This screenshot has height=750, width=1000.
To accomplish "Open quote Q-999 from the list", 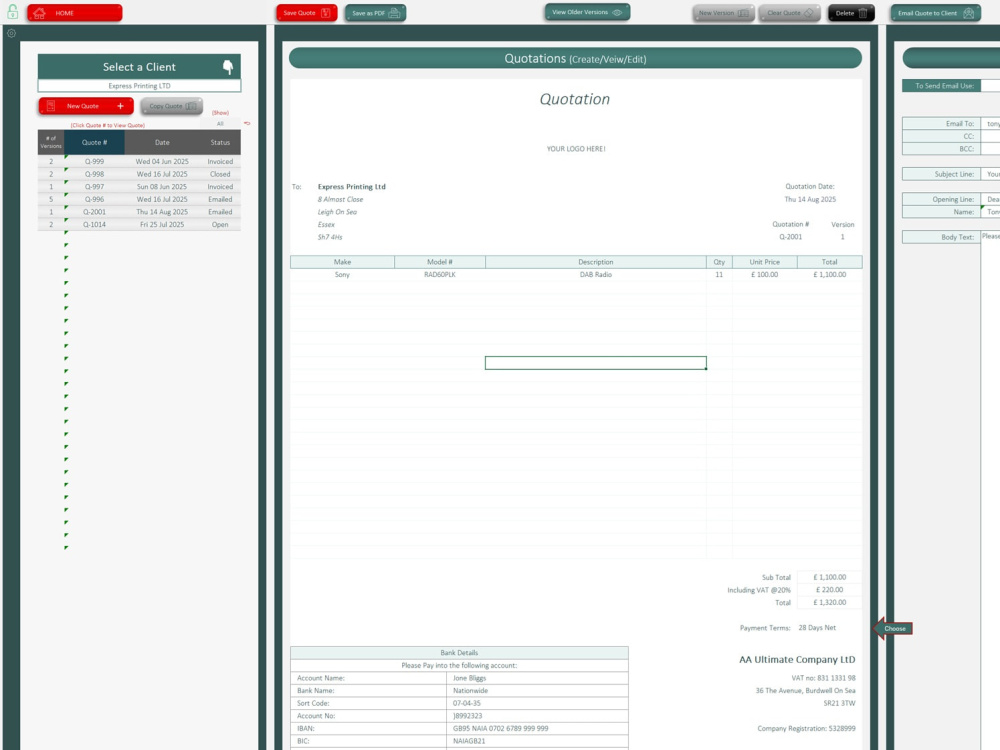I will pos(94,161).
